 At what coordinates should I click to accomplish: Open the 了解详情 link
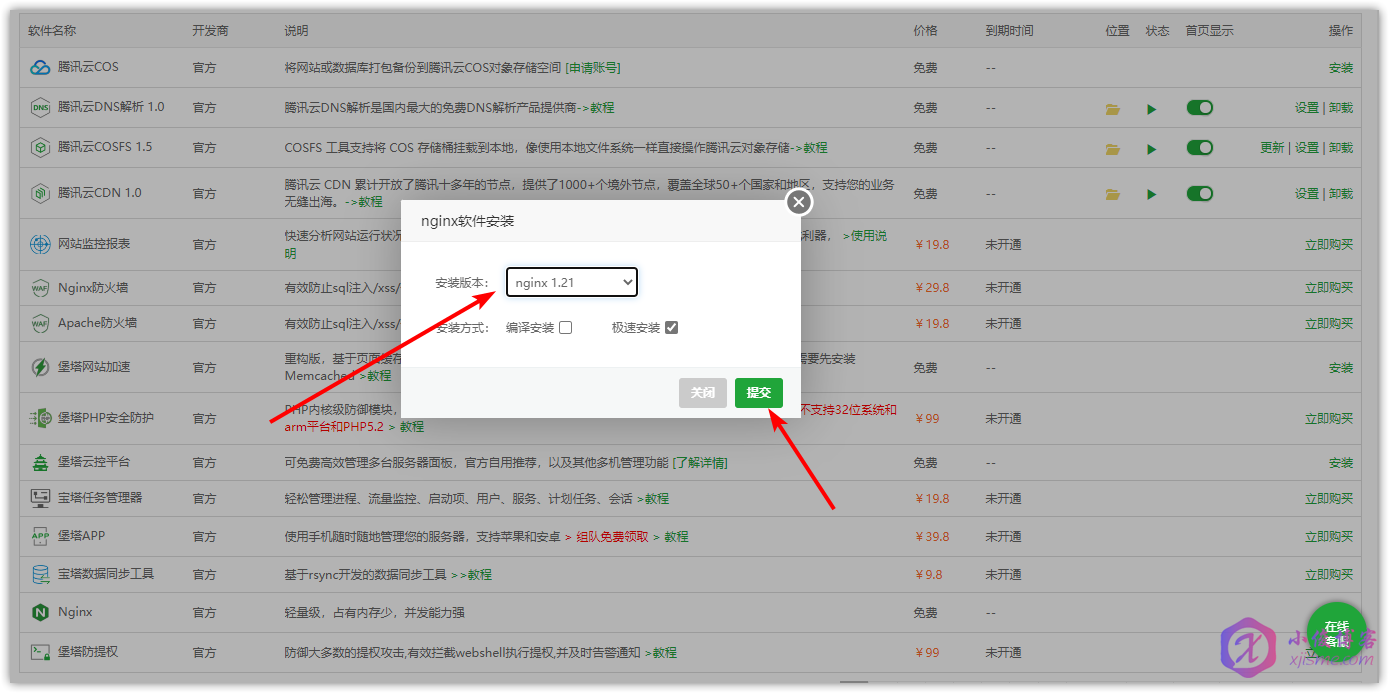coord(700,463)
